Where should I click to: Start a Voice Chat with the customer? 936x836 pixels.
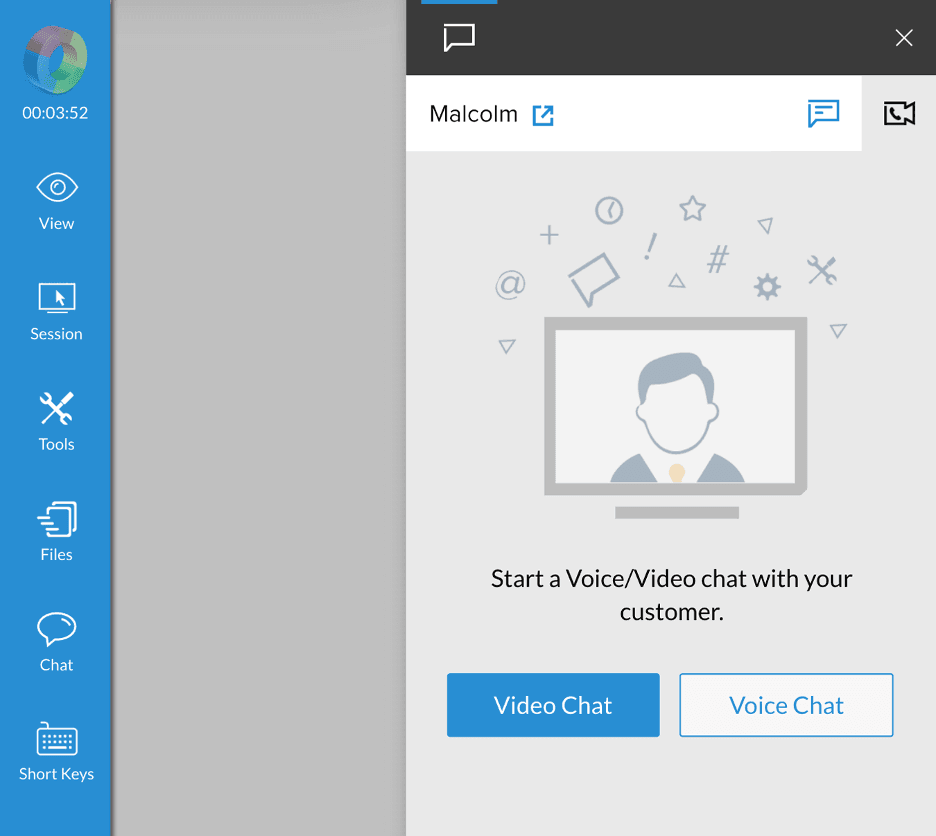786,705
